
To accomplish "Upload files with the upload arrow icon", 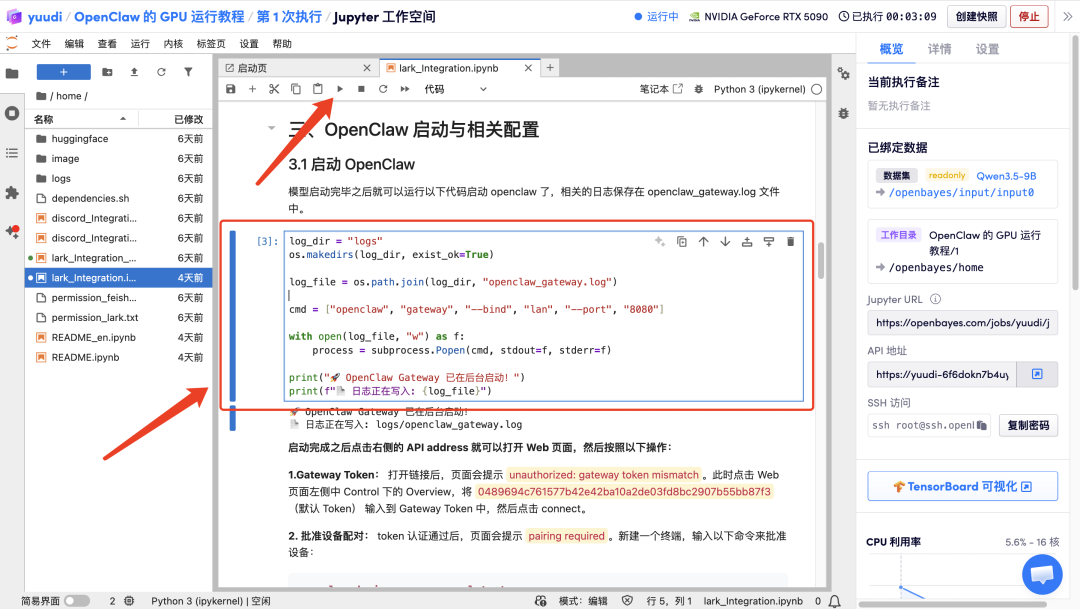I will 134,72.
